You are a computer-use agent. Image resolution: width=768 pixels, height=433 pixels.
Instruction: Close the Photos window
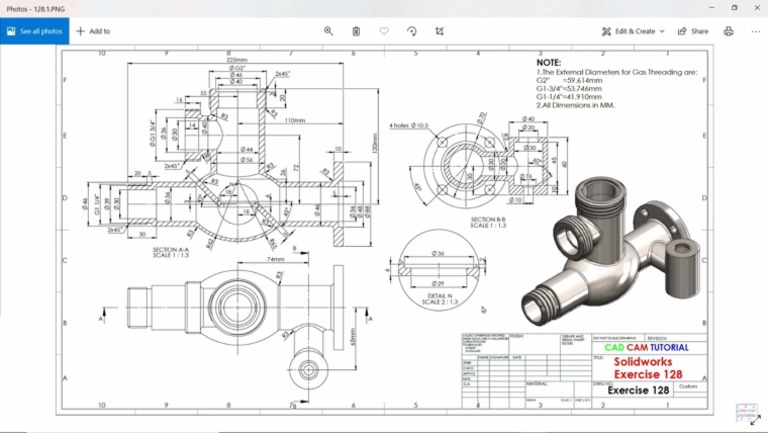pyautogui.click(x=756, y=8)
